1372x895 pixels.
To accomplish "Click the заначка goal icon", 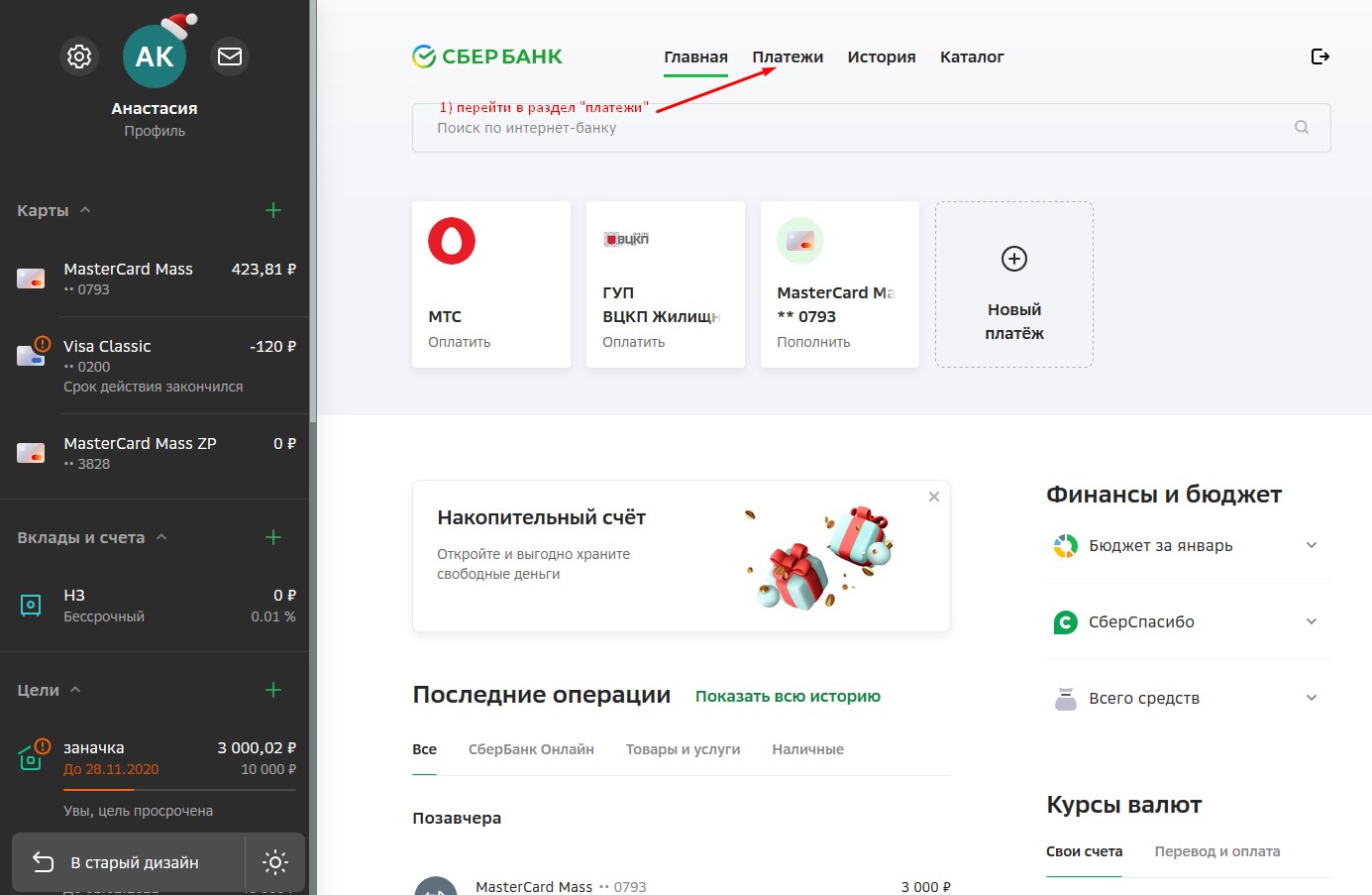I will 31,758.
